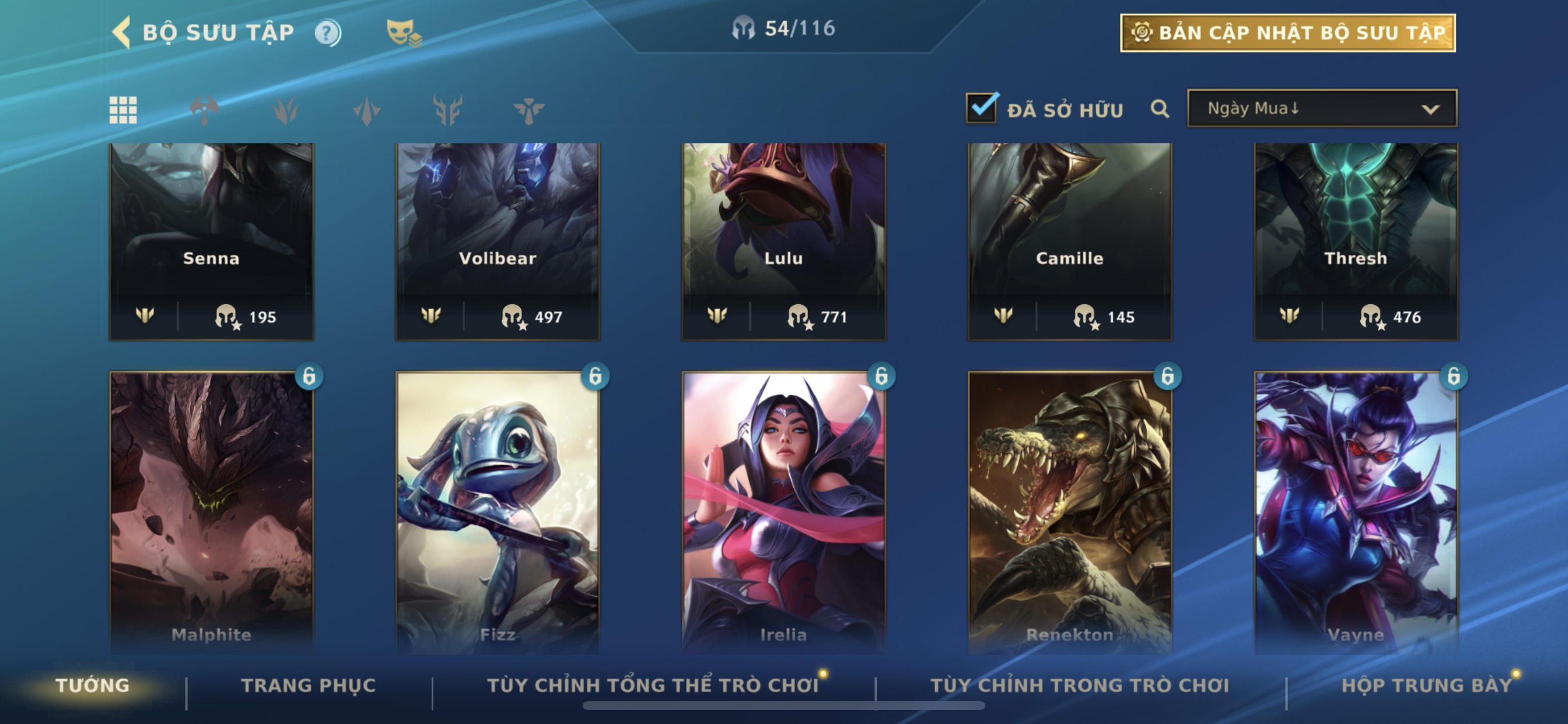Go back using the Bộ Sưu Tập arrow
Screen dimensions: 1568x724
pos(122,31)
